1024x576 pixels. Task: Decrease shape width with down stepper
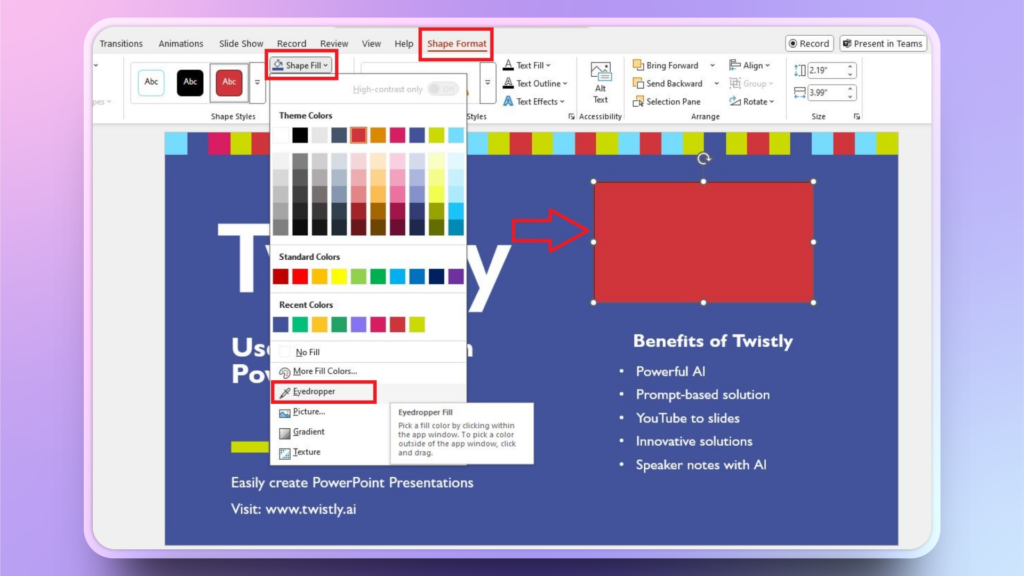tap(850, 97)
